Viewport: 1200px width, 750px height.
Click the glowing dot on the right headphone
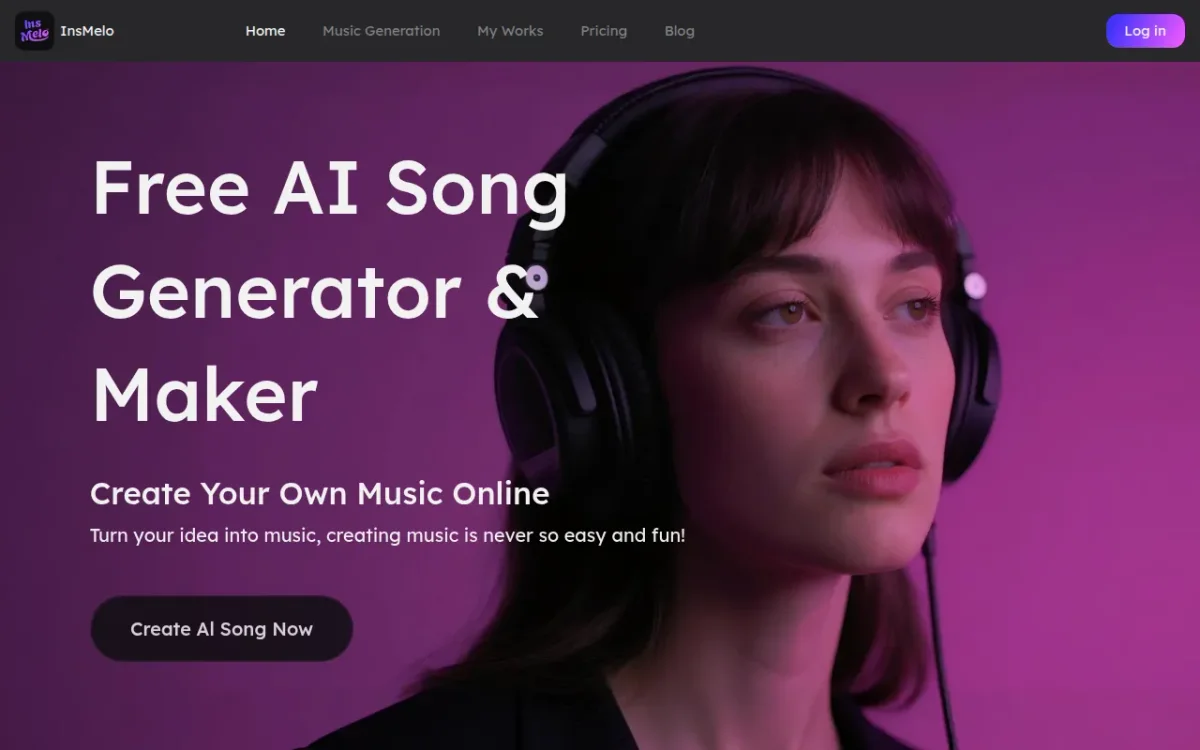(975, 287)
